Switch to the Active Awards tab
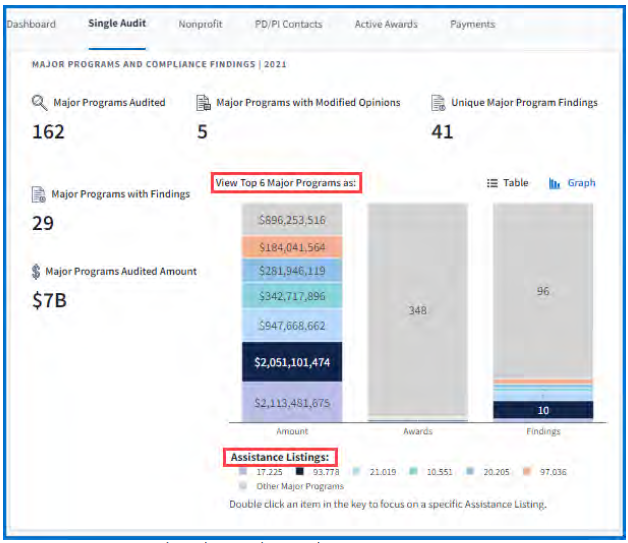628x543 pixels. (x=386, y=24)
